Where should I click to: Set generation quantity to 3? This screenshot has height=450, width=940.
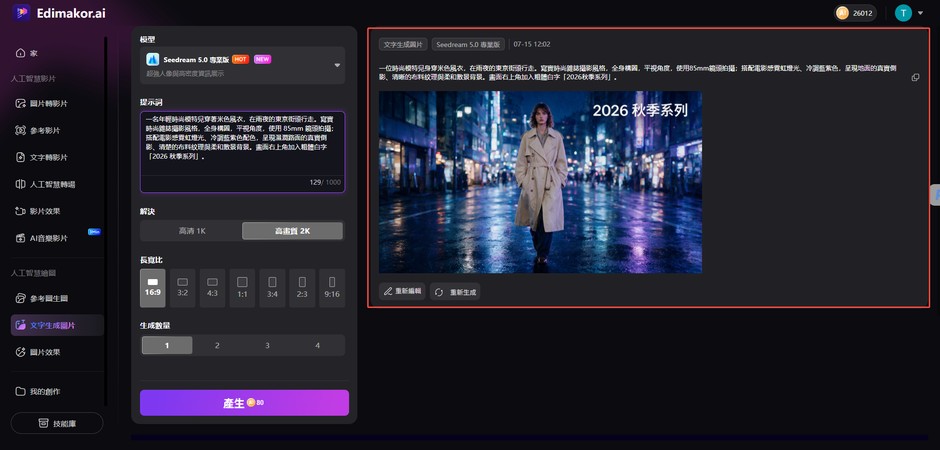point(267,345)
